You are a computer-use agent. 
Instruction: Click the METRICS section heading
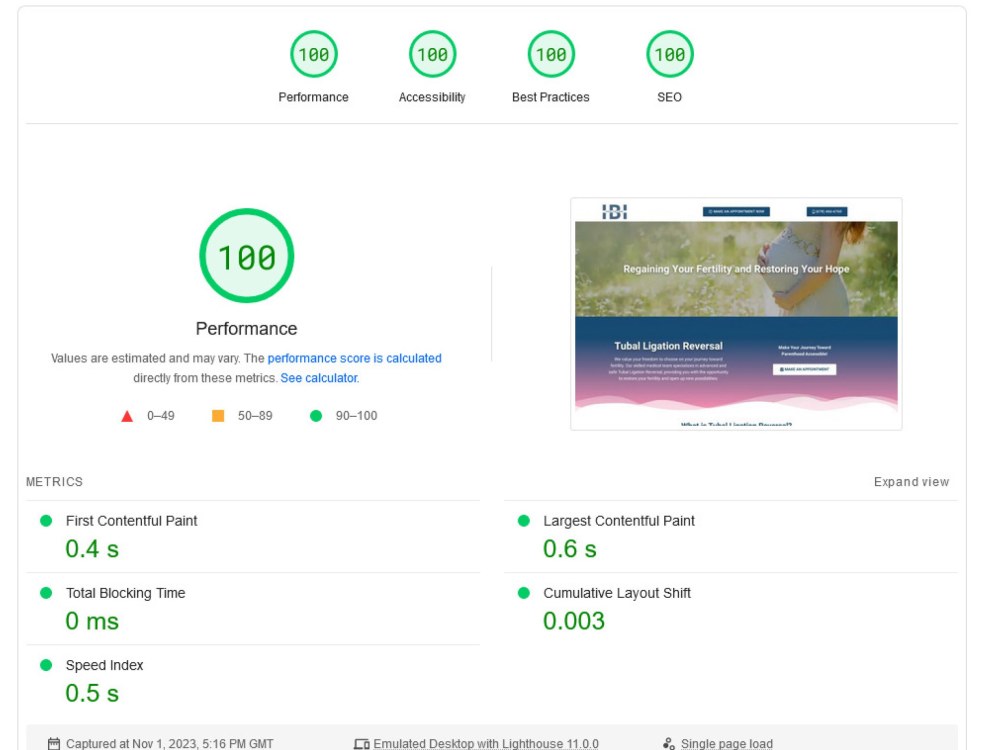point(54,482)
